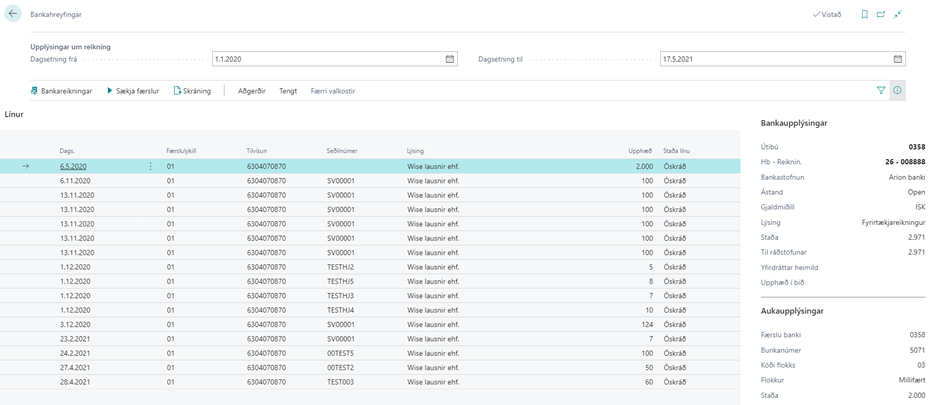
Task: Open the Tengt menu
Action: [288, 91]
